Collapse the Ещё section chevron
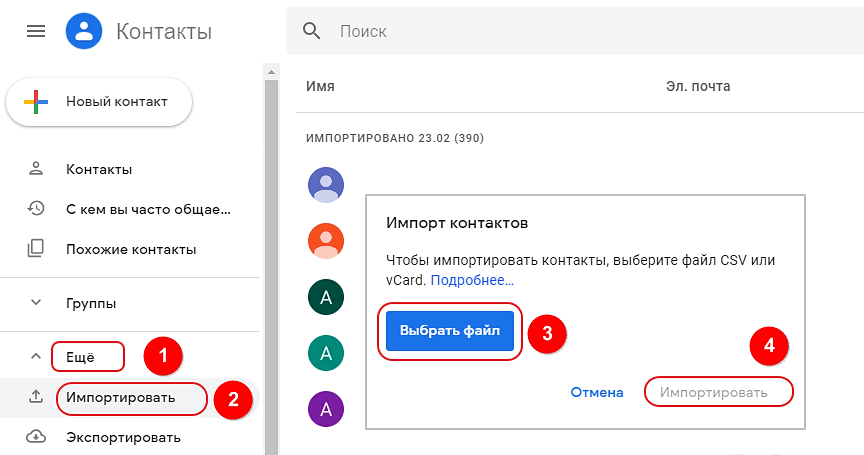 [36, 355]
